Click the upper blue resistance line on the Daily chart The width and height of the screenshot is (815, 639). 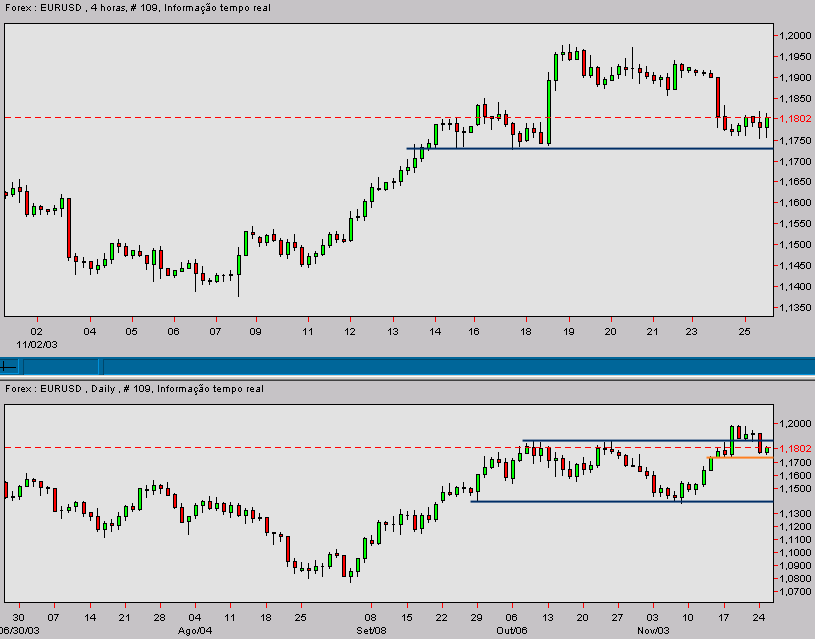click(x=648, y=441)
